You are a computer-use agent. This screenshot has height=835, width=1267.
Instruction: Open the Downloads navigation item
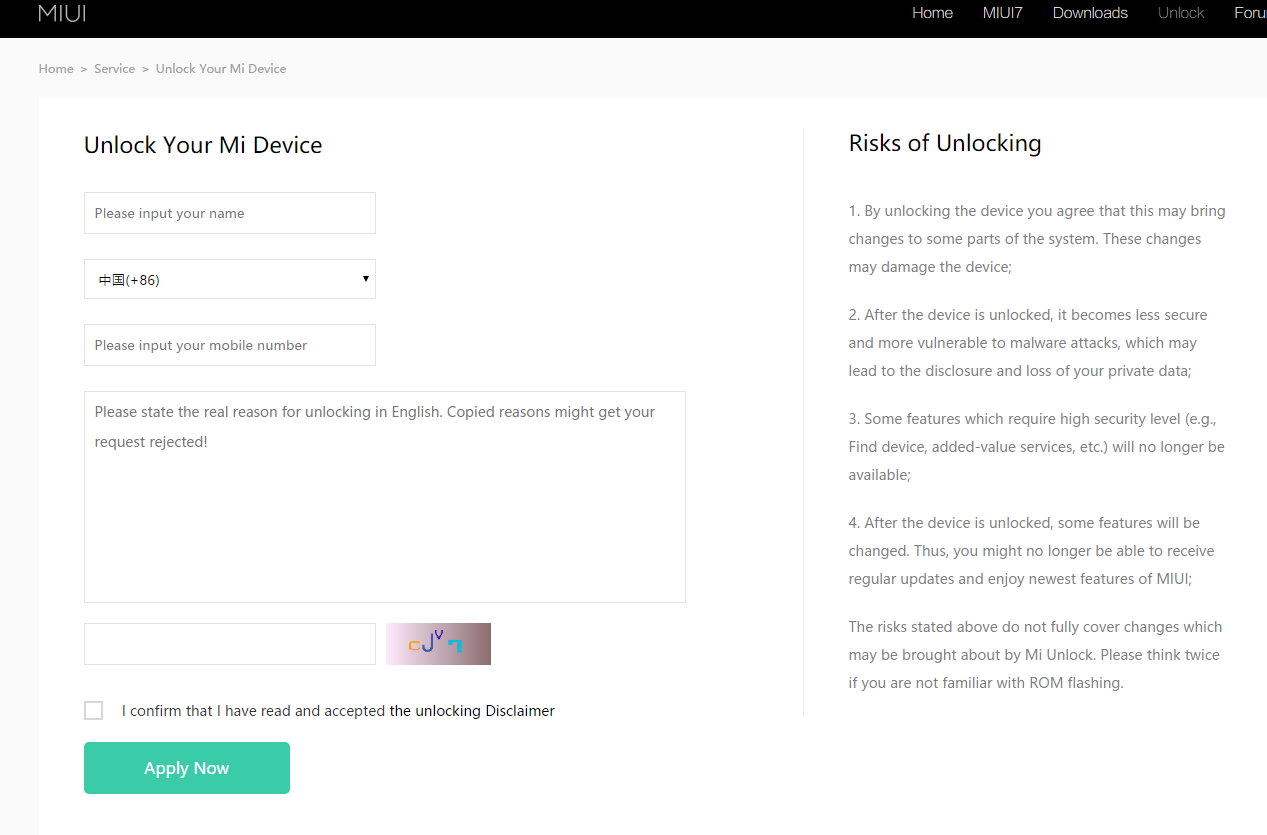1090,13
